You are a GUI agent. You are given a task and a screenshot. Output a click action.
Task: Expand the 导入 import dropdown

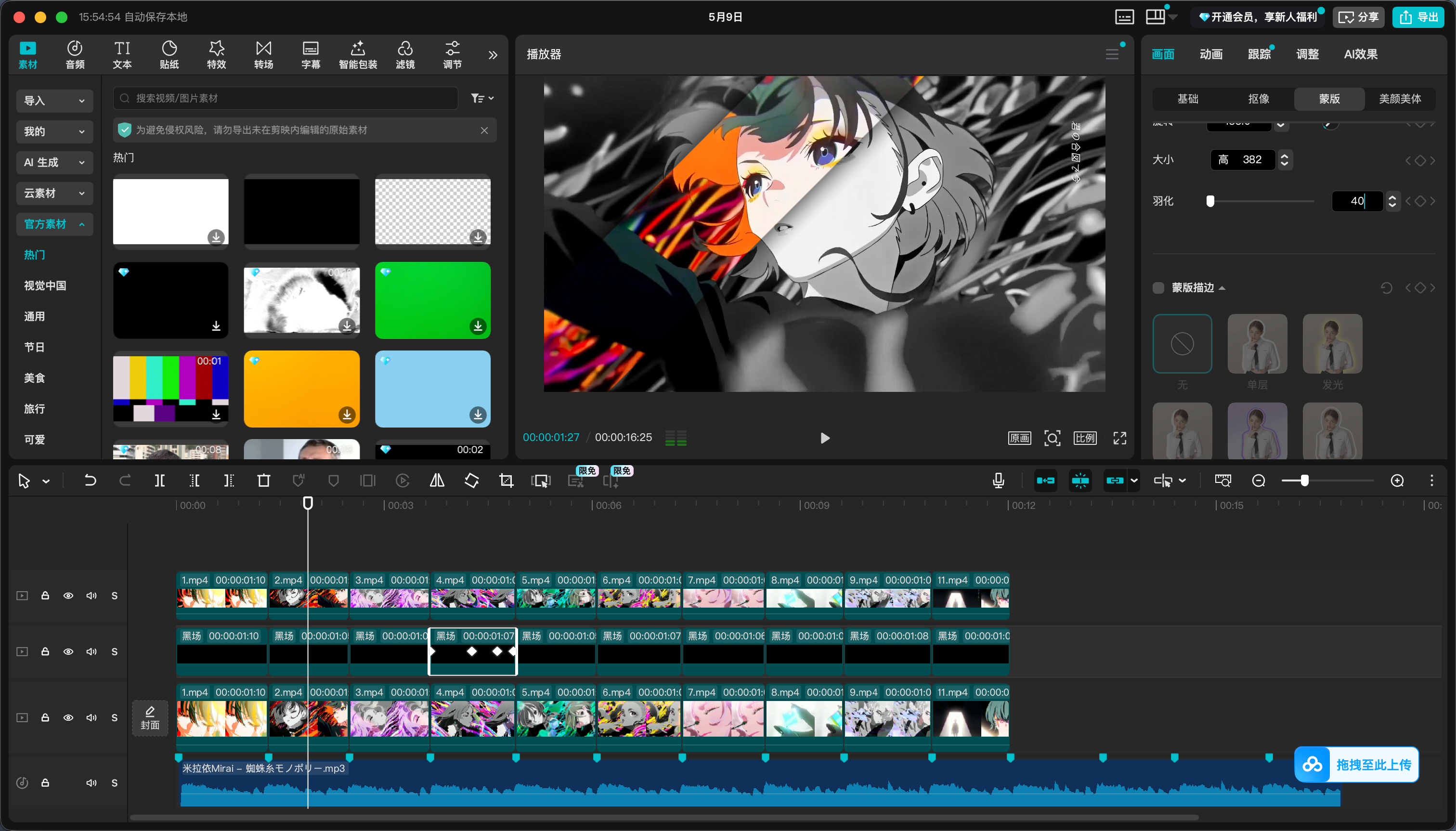[x=54, y=101]
